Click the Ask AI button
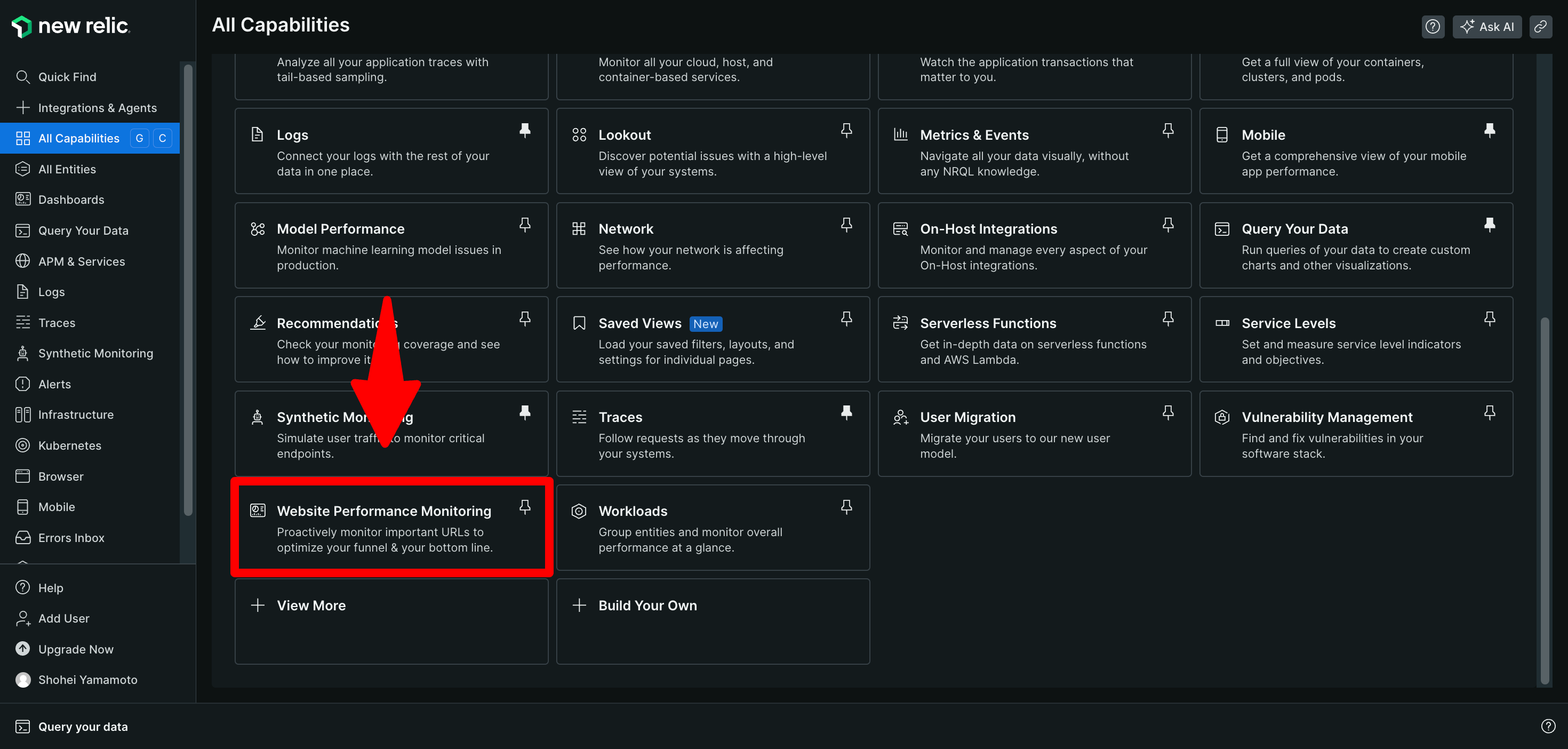The image size is (1568, 749). tap(1486, 27)
